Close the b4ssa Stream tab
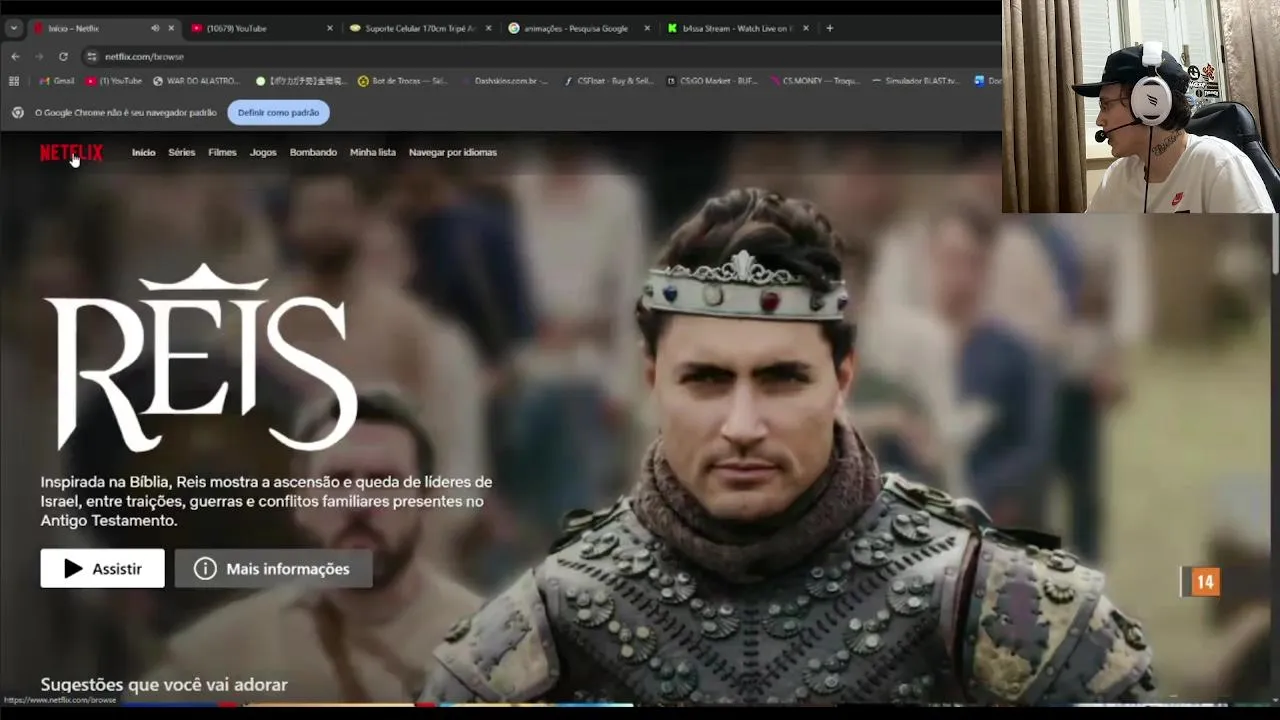Image resolution: width=1280 pixels, height=720 pixels. tap(806, 28)
